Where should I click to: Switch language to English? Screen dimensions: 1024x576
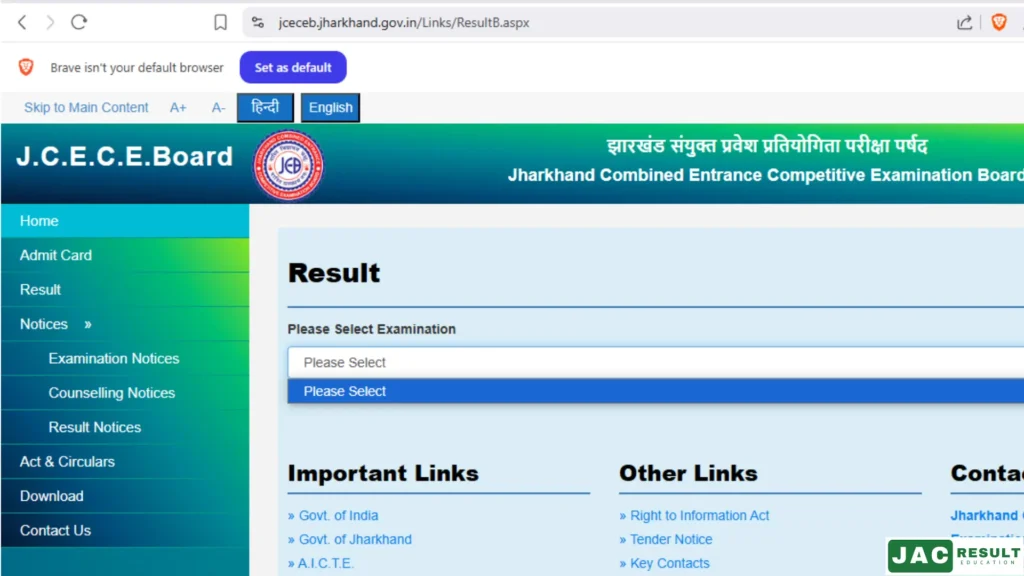[330, 107]
